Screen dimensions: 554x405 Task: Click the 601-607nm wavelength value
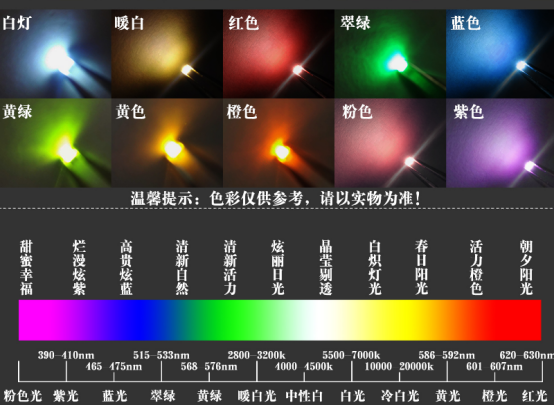[x=494, y=366]
